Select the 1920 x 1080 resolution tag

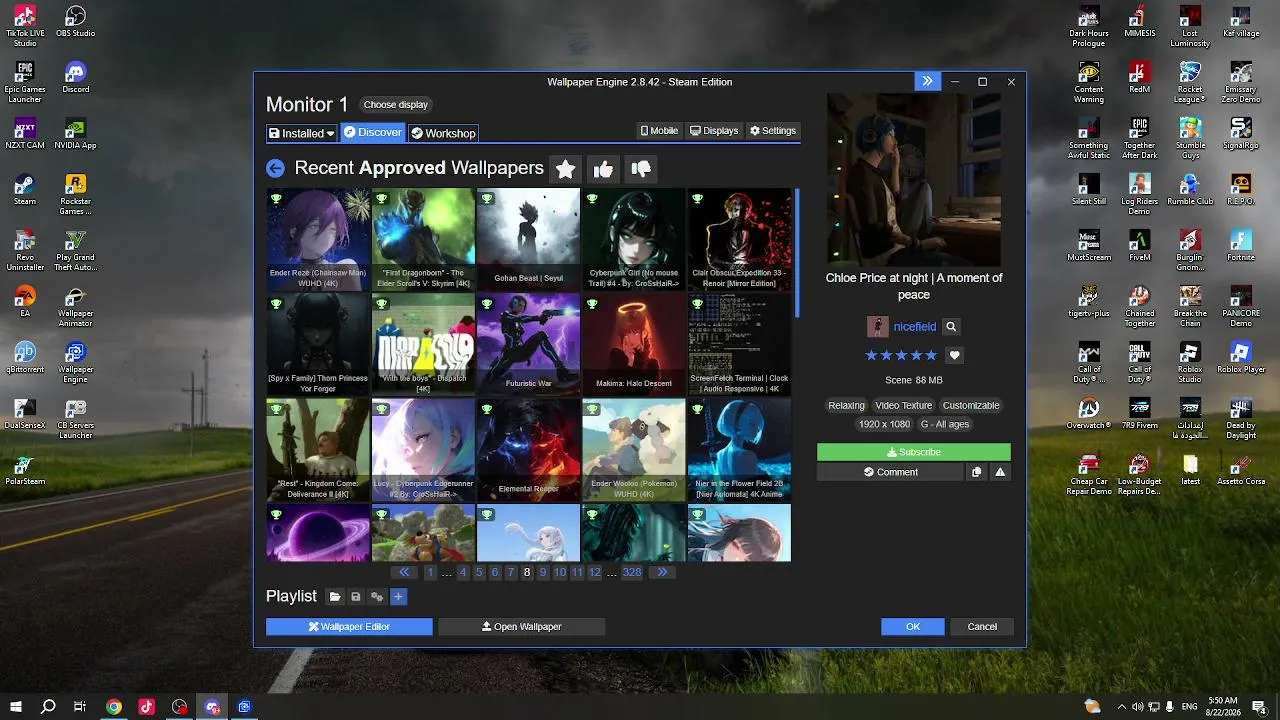coord(885,425)
